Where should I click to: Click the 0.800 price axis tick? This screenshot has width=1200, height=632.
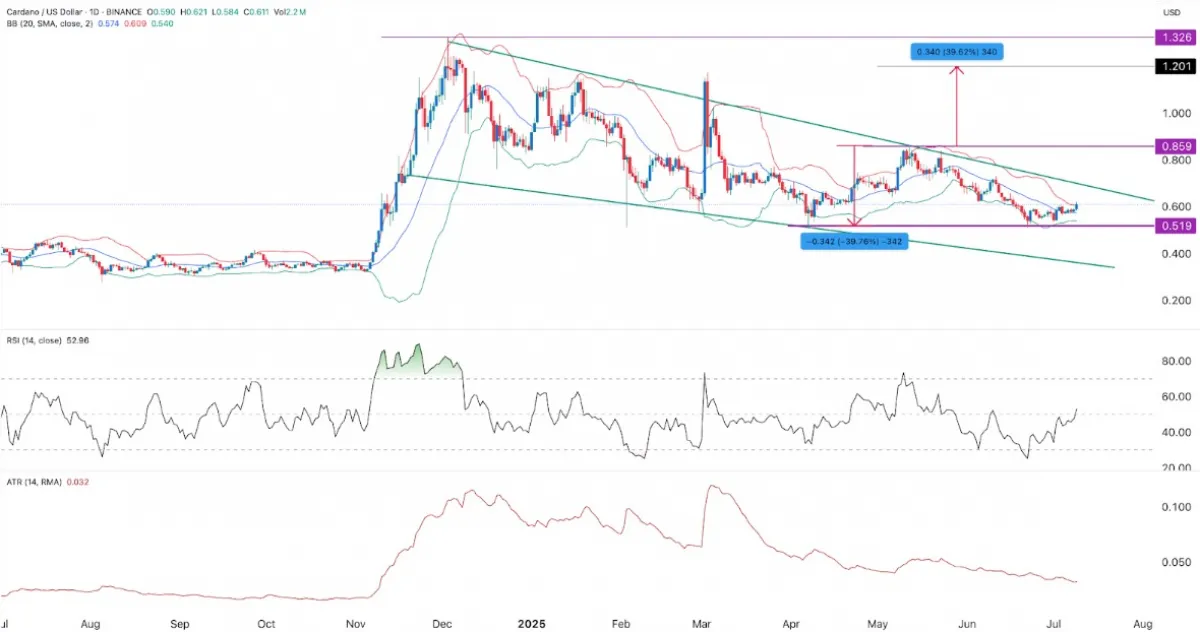(1176, 160)
